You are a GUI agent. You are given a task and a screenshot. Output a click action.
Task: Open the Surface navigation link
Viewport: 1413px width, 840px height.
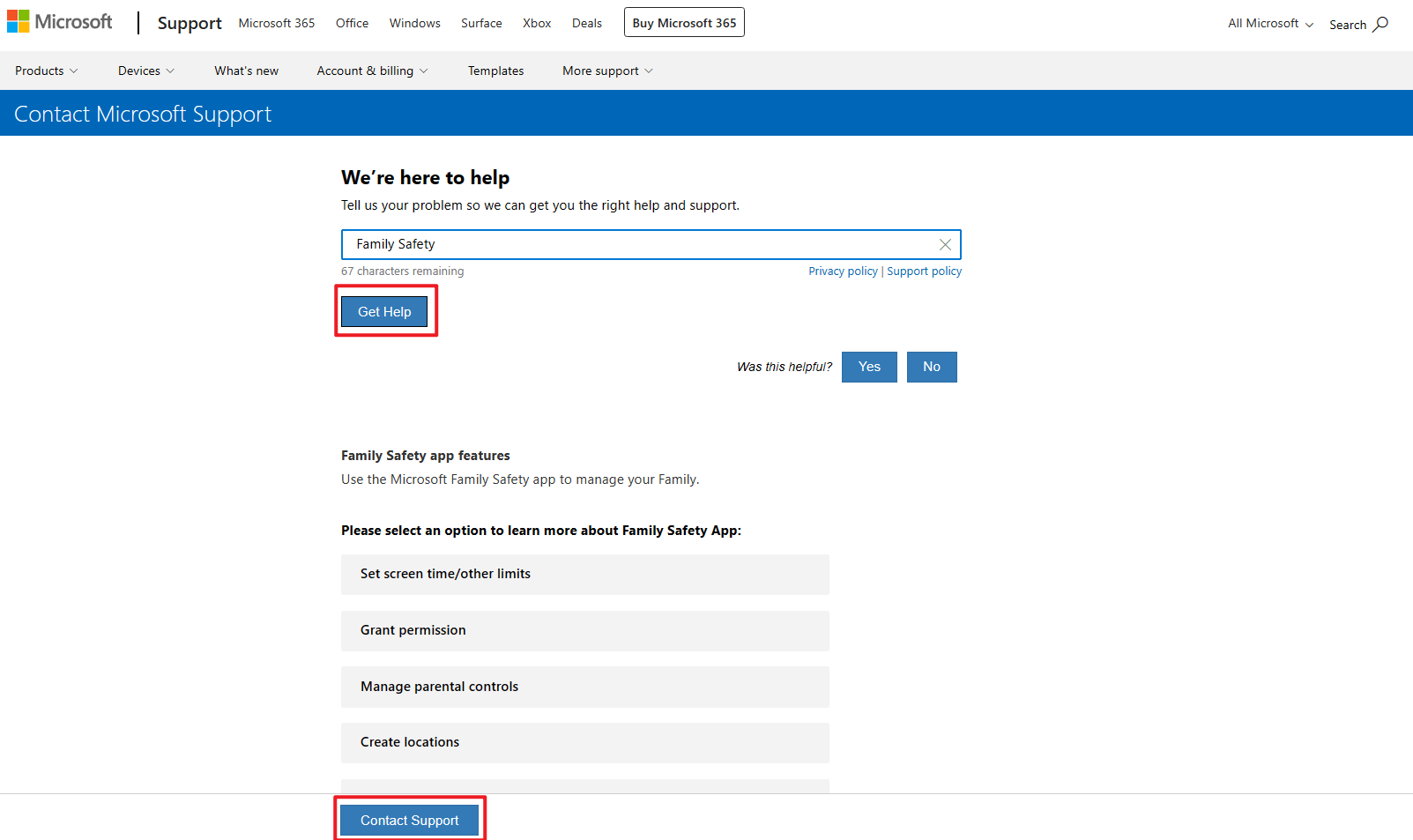[x=481, y=23]
